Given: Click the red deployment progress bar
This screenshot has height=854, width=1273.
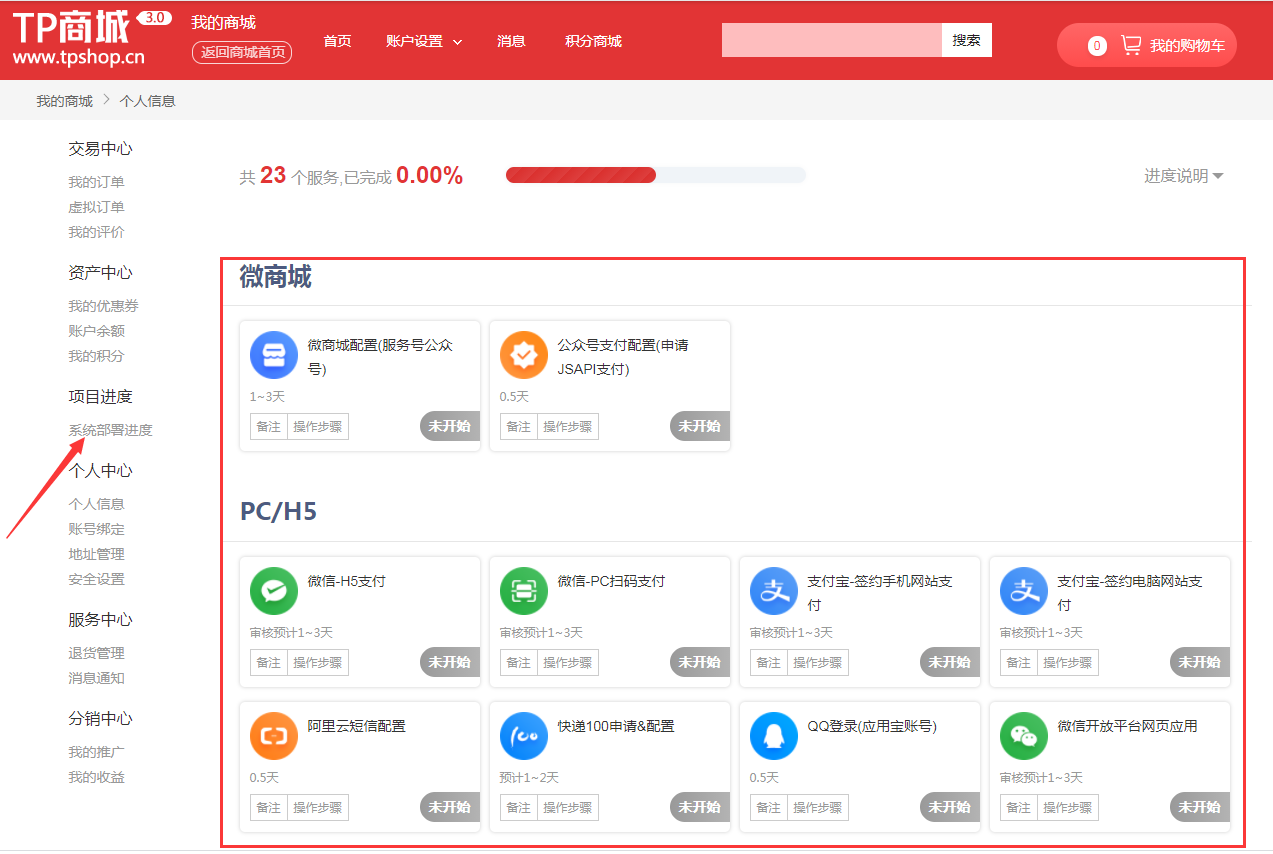Looking at the screenshot, I should coord(581,175).
